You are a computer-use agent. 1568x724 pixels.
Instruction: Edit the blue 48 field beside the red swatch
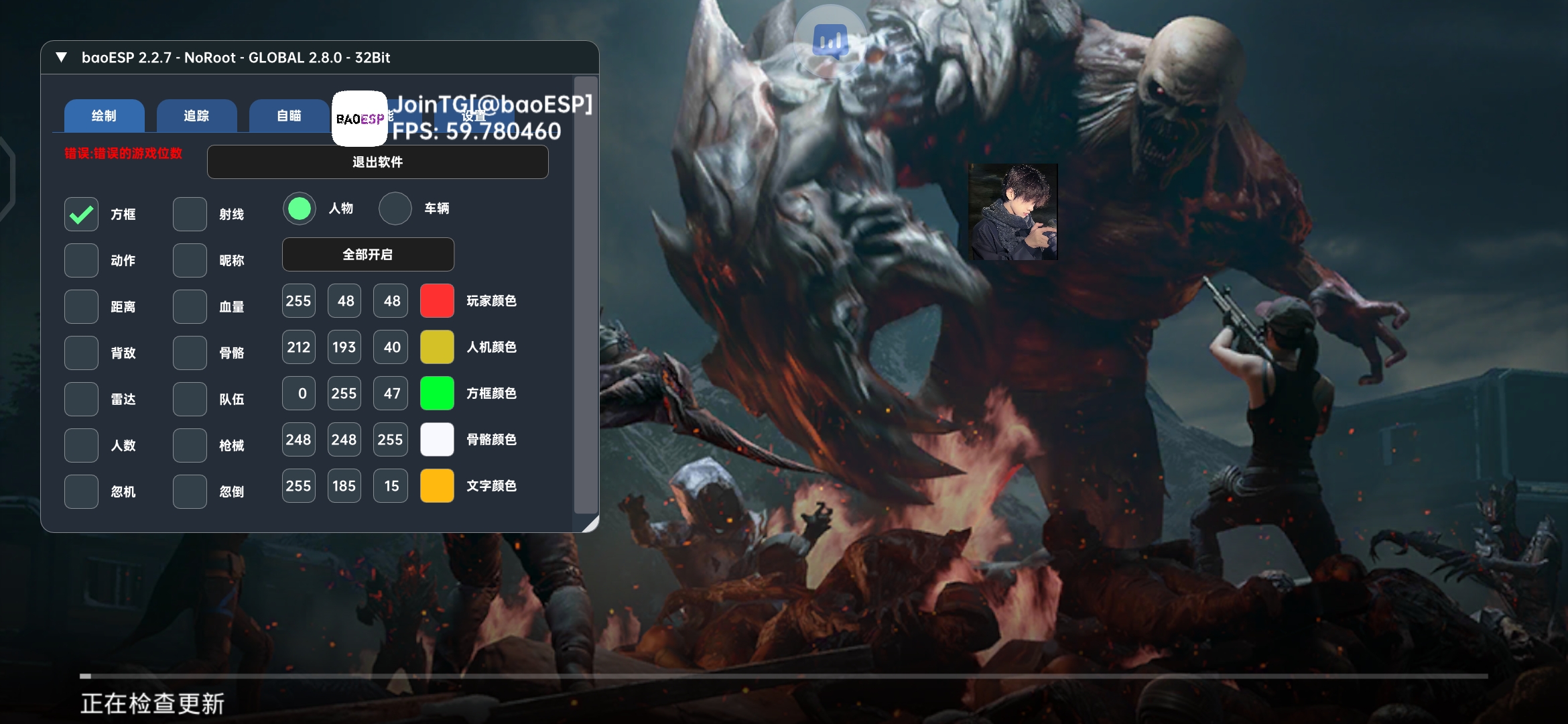pos(391,301)
